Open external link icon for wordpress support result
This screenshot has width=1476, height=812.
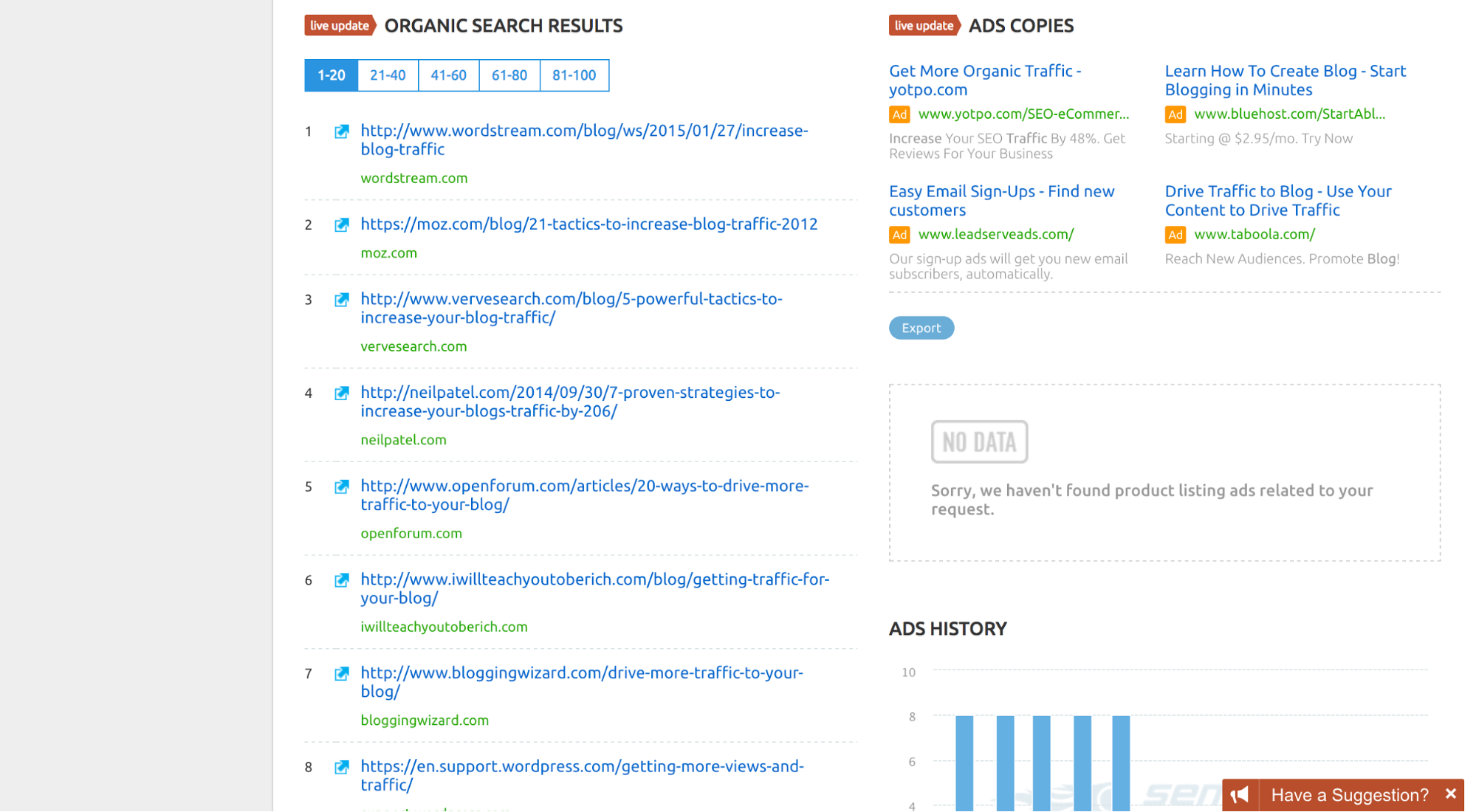[x=341, y=767]
